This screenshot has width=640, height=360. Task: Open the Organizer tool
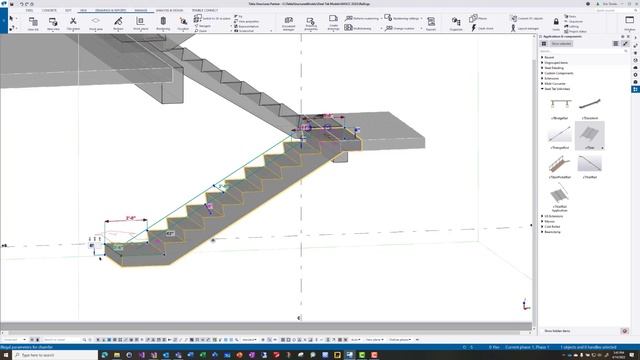[456, 24]
